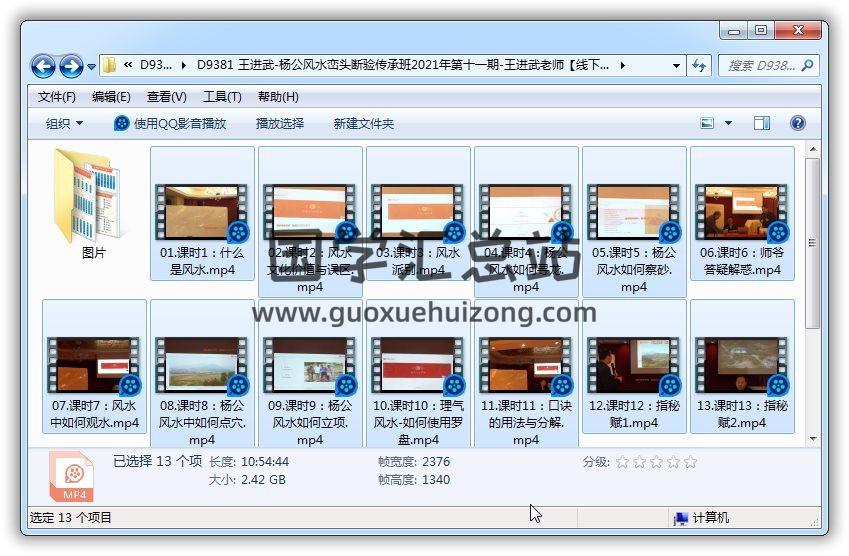The height and width of the screenshot is (556, 849).
Task: Go back with the Back arrow button
Action: point(43,66)
